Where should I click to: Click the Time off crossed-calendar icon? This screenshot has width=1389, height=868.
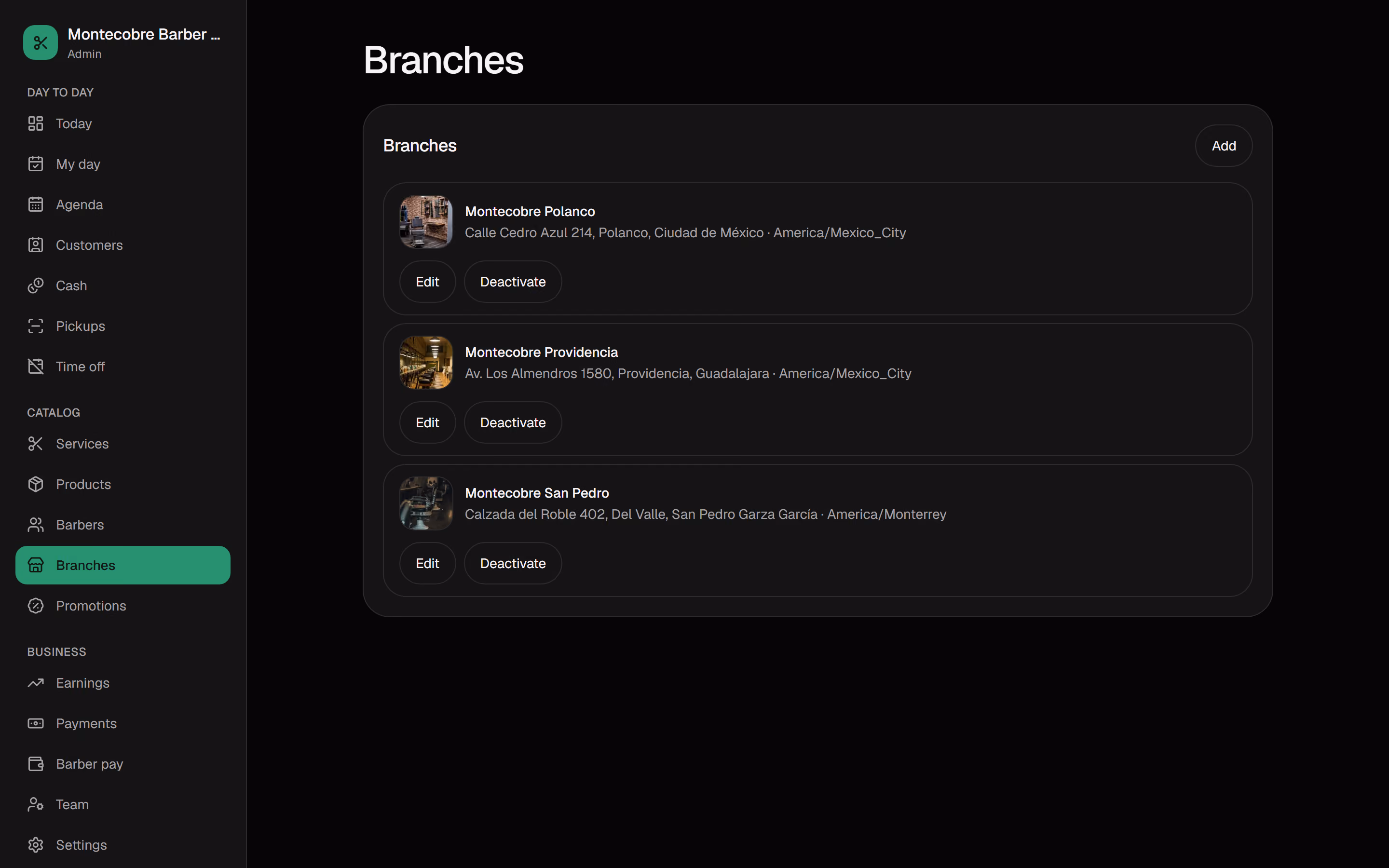36,366
